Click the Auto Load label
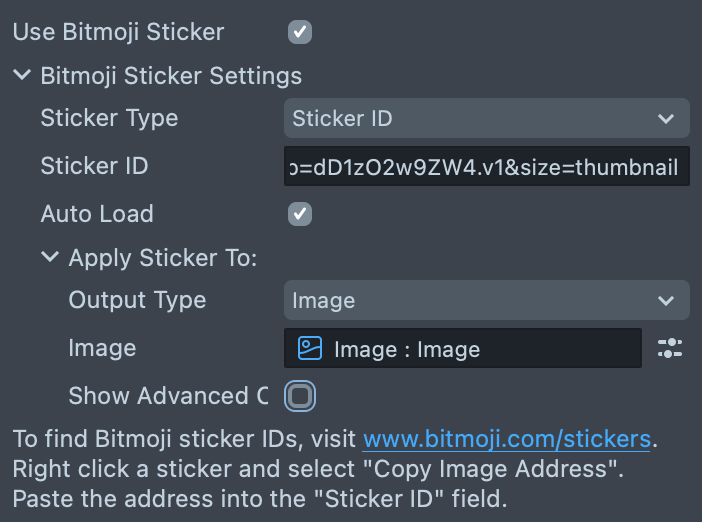The width and height of the screenshot is (702, 522). click(97, 214)
